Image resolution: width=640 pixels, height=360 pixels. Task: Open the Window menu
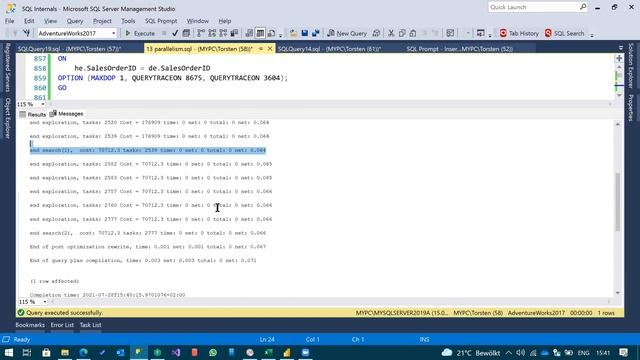point(198,21)
